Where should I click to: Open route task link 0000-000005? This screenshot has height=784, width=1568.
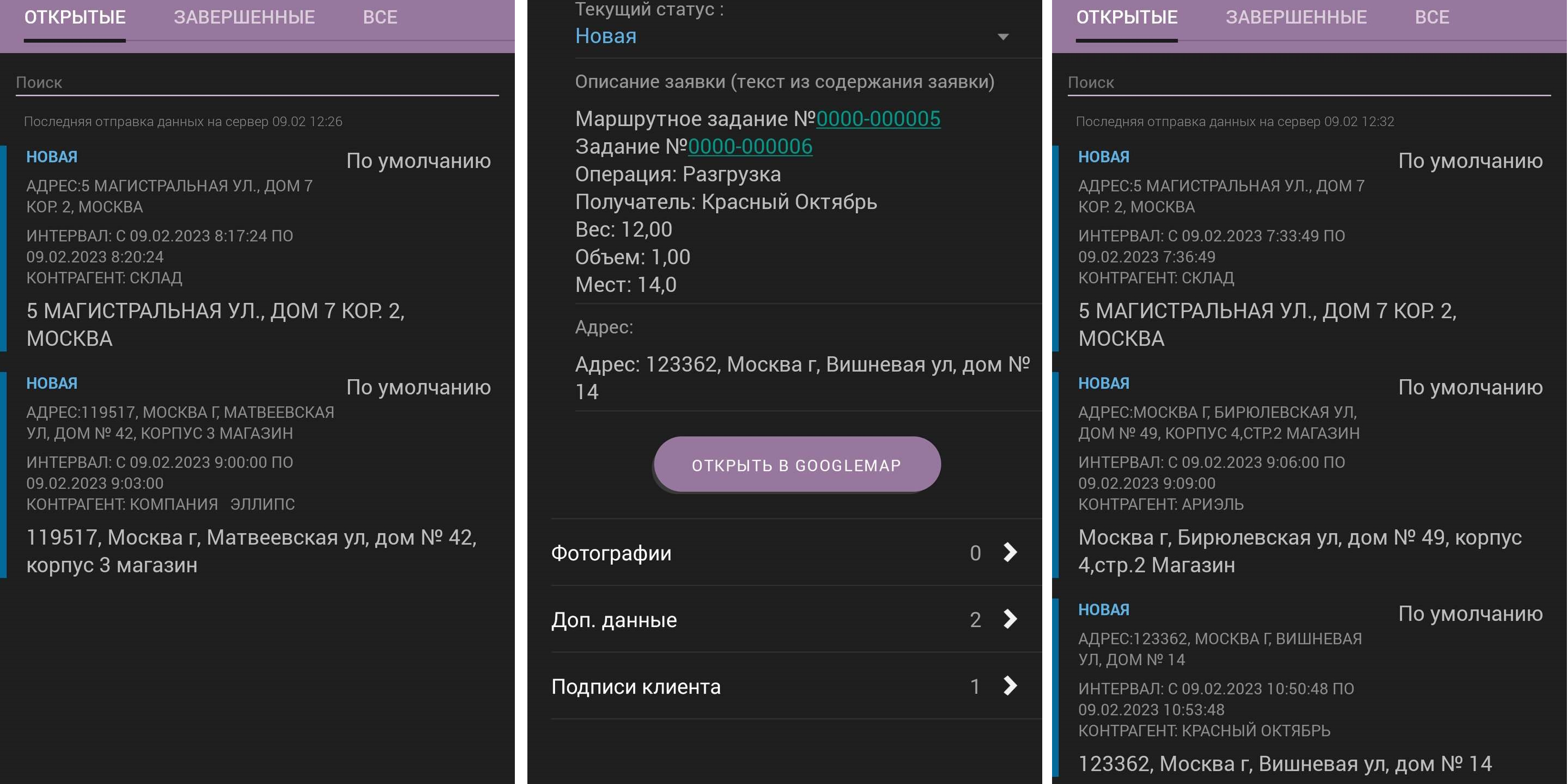coord(878,119)
